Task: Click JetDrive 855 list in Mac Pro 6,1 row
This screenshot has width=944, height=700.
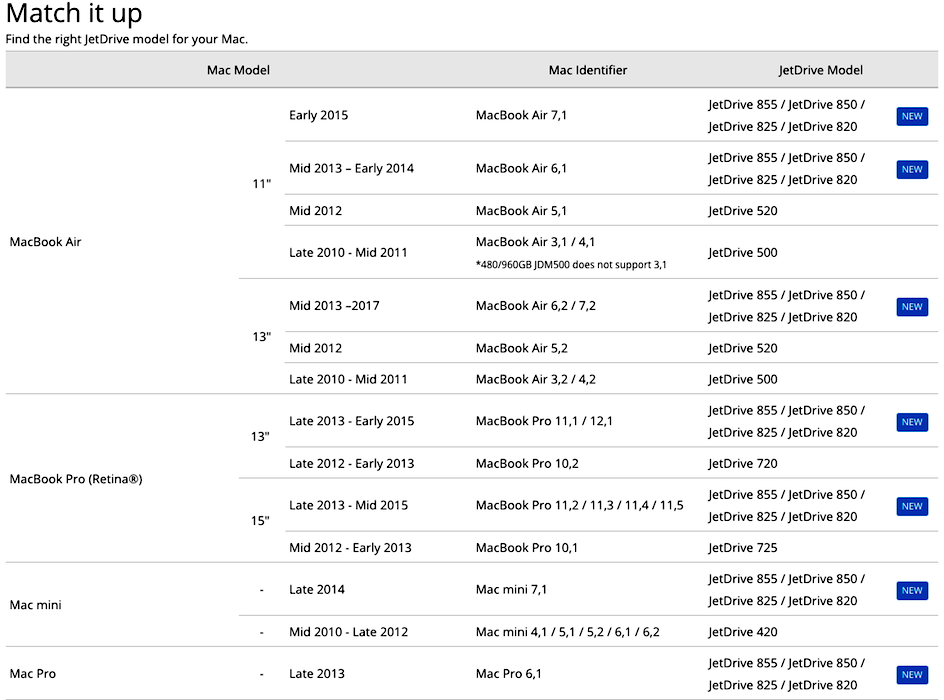Action: (x=786, y=674)
